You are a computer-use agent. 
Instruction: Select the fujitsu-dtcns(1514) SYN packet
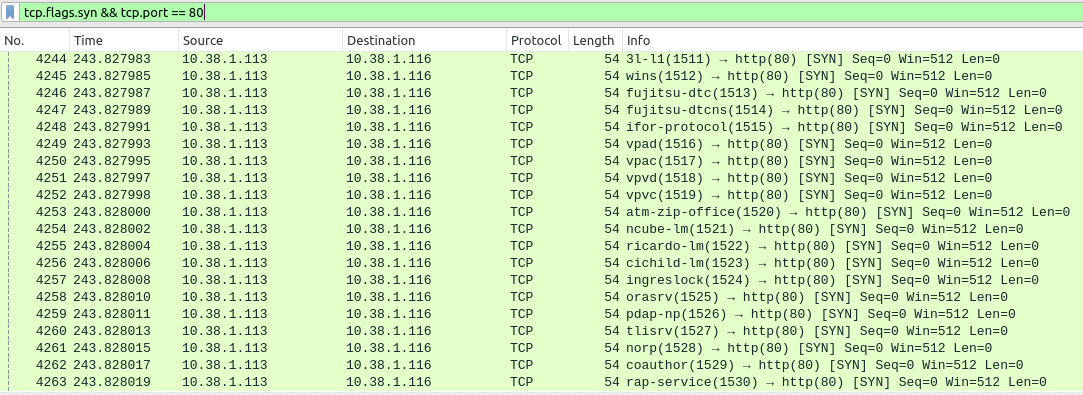pos(844,110)
